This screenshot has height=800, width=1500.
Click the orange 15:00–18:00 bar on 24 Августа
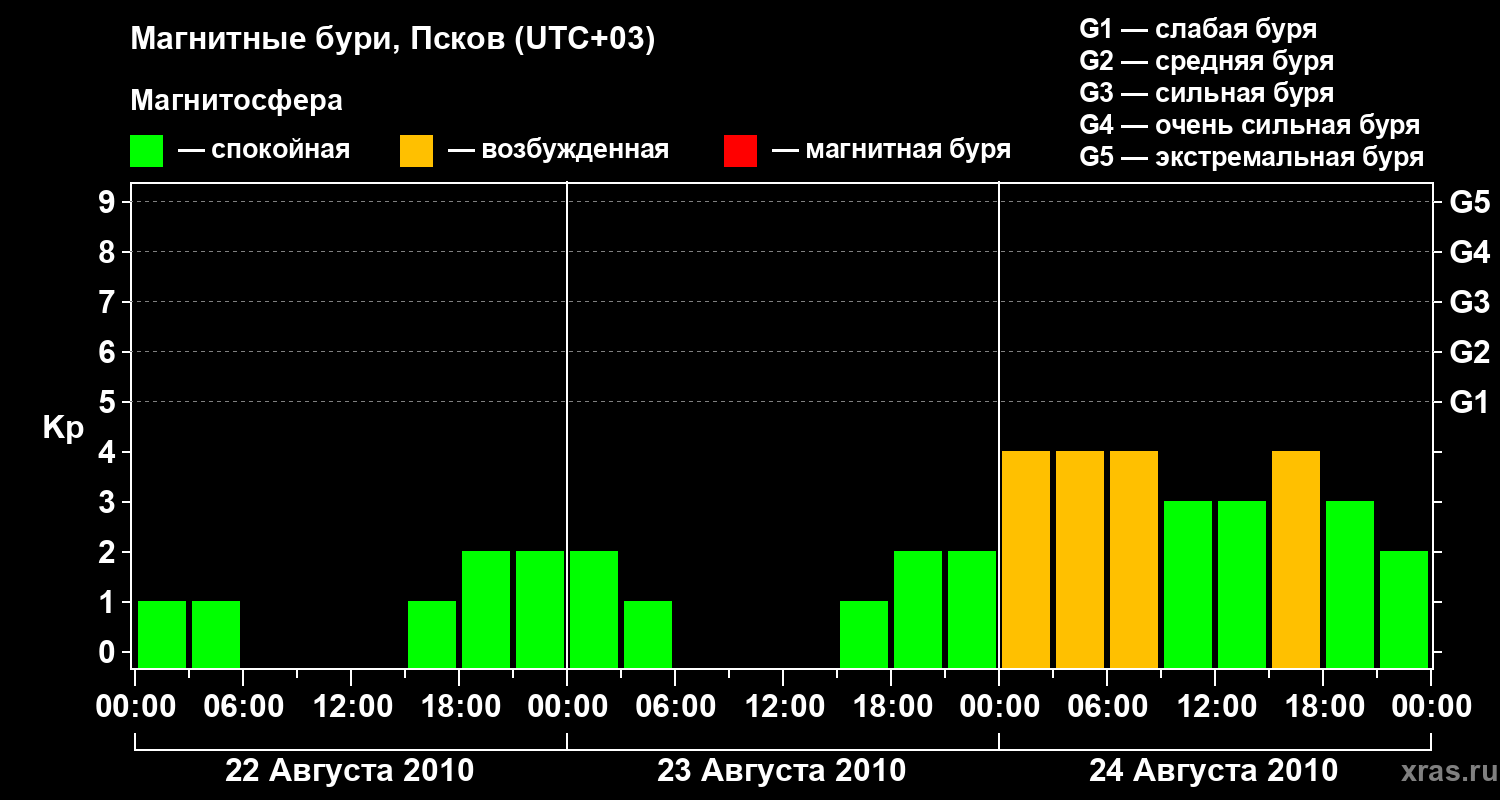1296,559
